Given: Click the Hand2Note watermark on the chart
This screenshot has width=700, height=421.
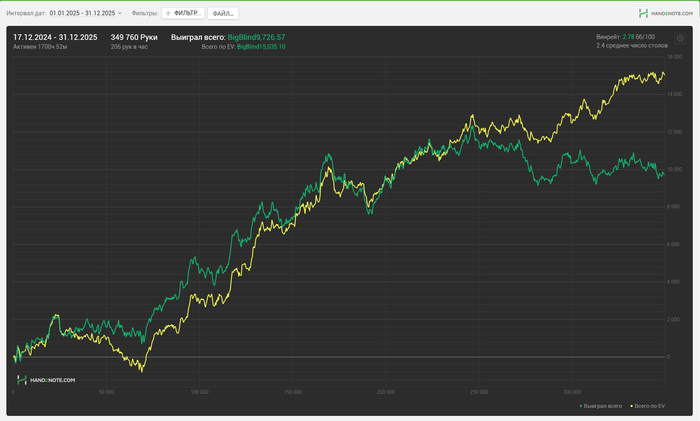Looking at the screenshot, I should click(47, 380).
